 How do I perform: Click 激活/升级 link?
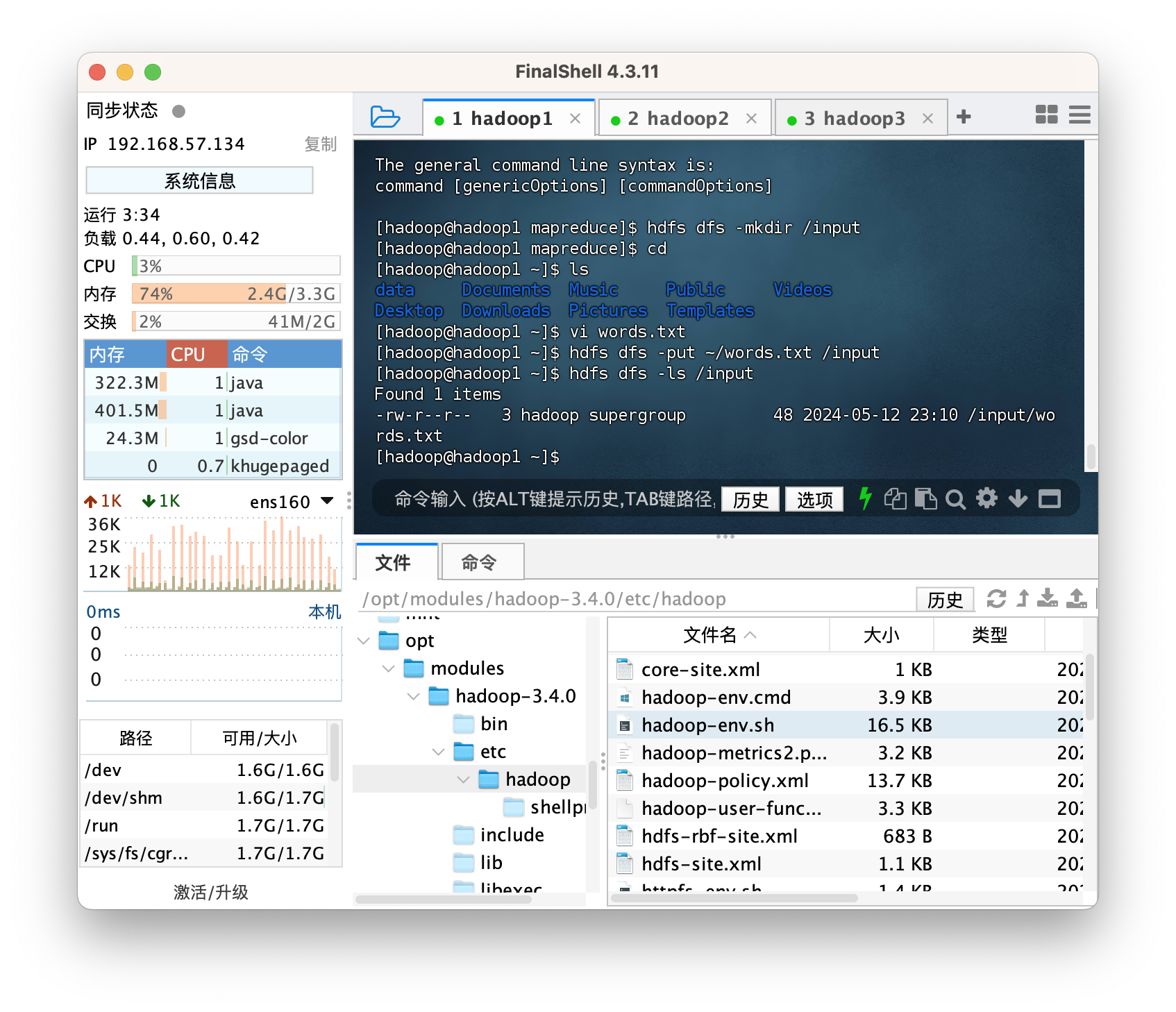click(x=210, y=892)
